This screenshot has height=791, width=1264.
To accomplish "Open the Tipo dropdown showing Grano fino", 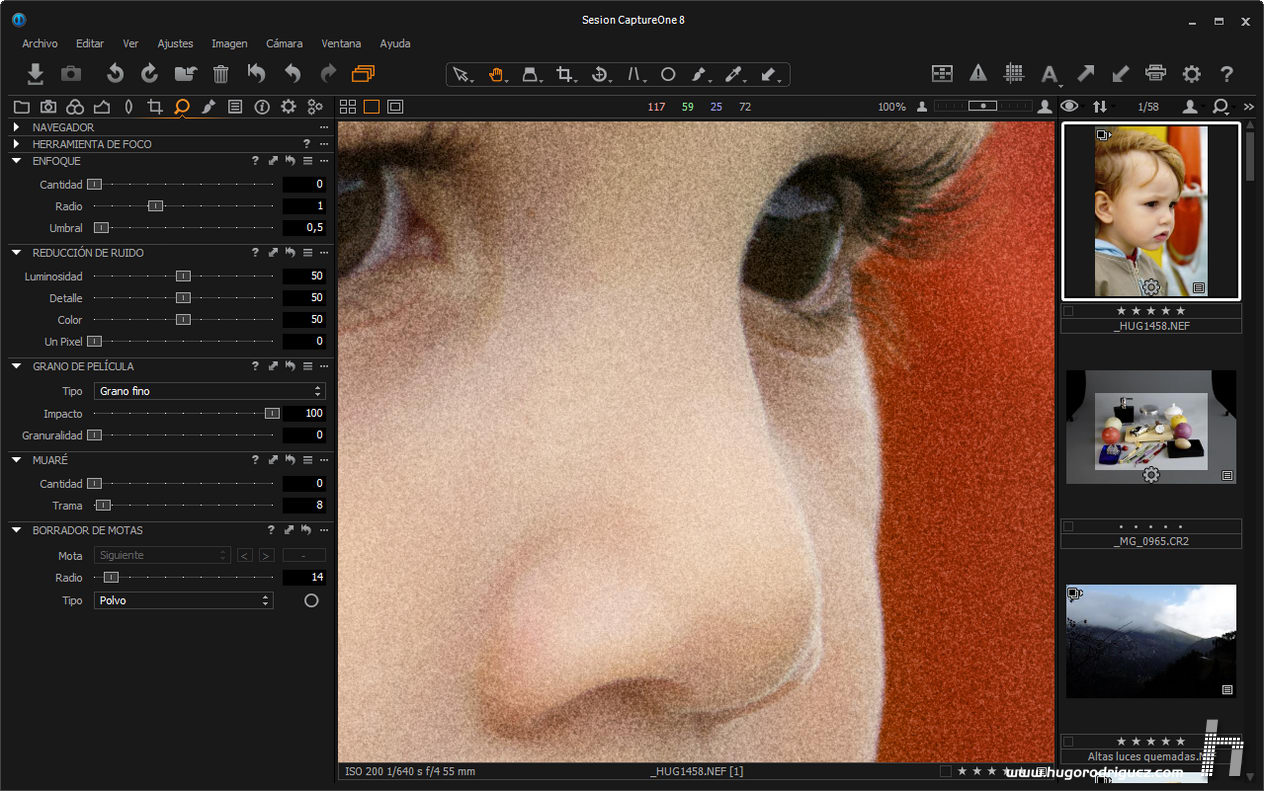I will pyautogui.click(x=208, y=391).
